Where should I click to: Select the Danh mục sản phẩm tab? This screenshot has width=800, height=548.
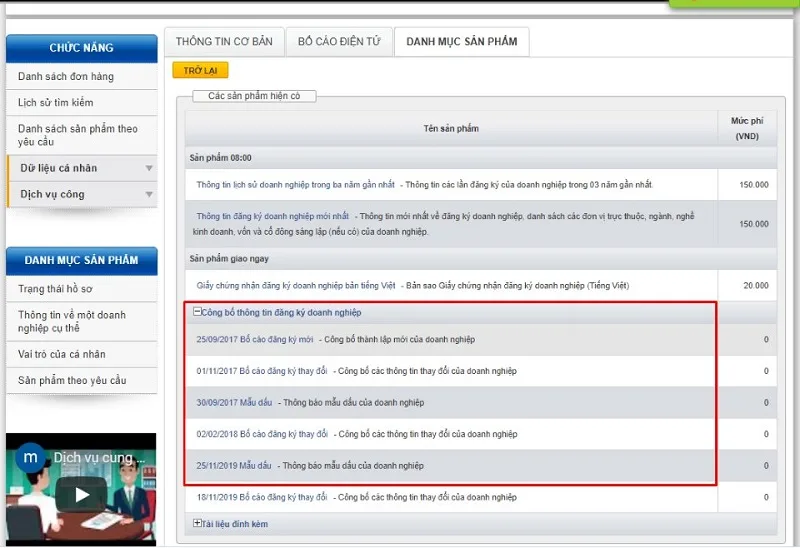coord(462,42)
